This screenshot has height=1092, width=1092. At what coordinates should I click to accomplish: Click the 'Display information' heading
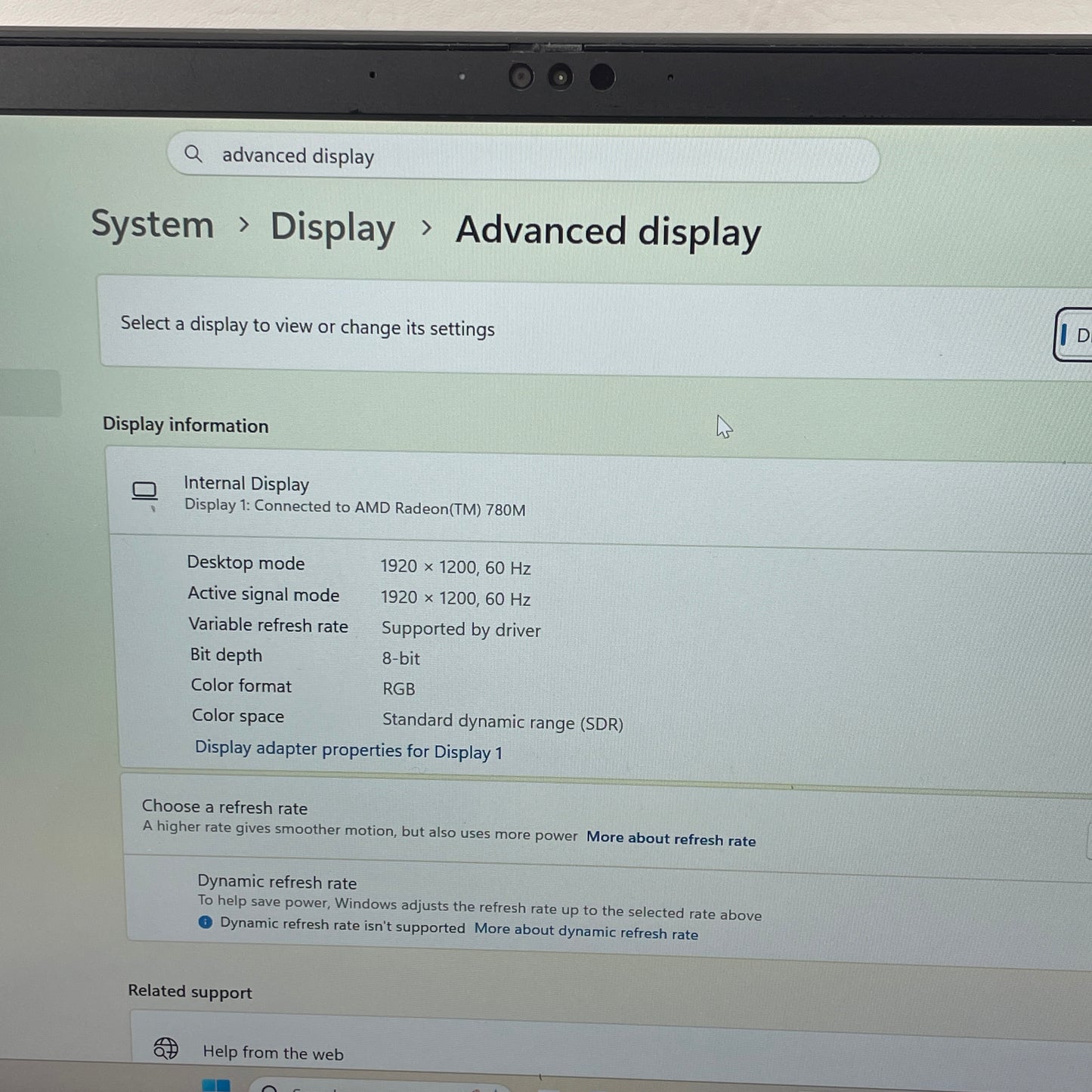(x=185, y=425)
